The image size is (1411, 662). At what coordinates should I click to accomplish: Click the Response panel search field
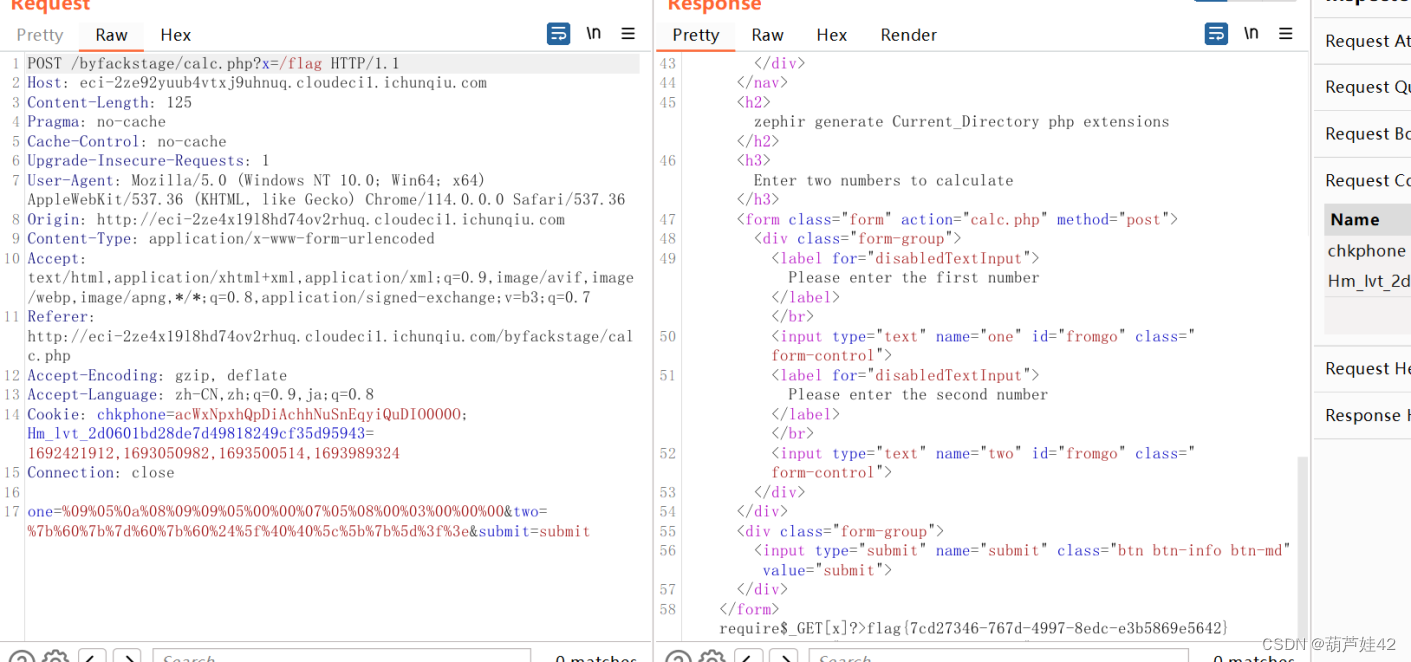point(997,657)
